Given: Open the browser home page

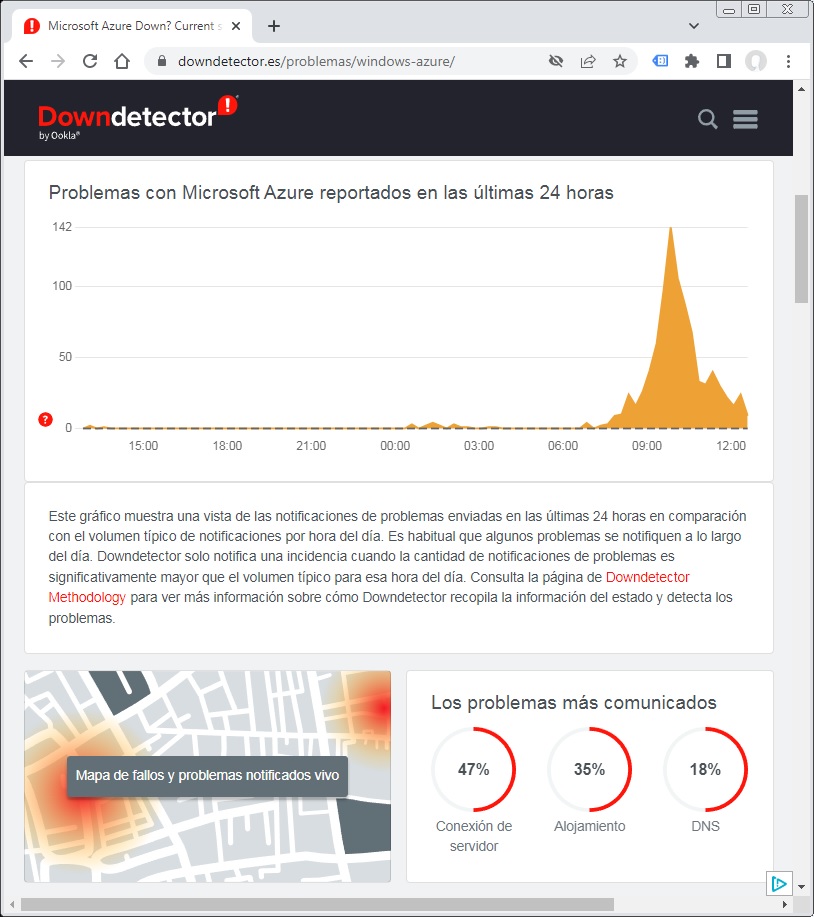Looking at the screenshot, I should 122,61.
